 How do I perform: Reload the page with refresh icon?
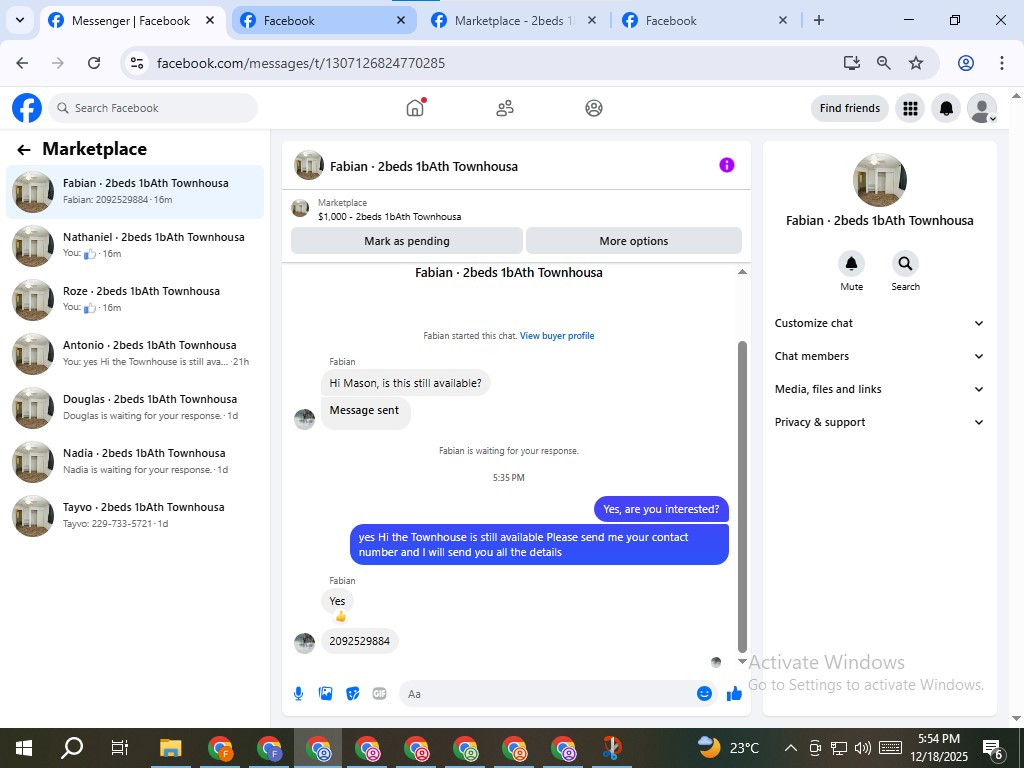tap(94, 63)
